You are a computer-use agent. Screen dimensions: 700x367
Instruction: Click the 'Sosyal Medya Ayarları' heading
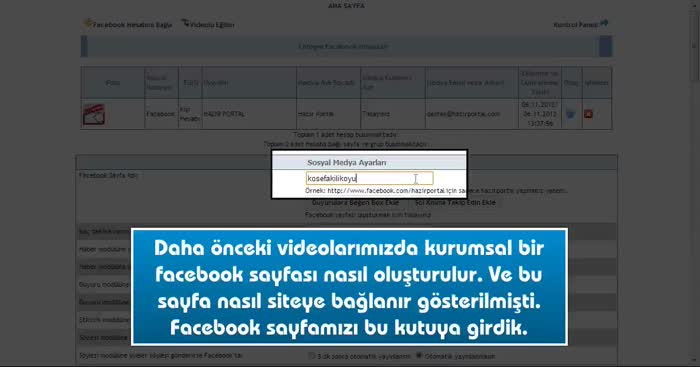point(347,163)
